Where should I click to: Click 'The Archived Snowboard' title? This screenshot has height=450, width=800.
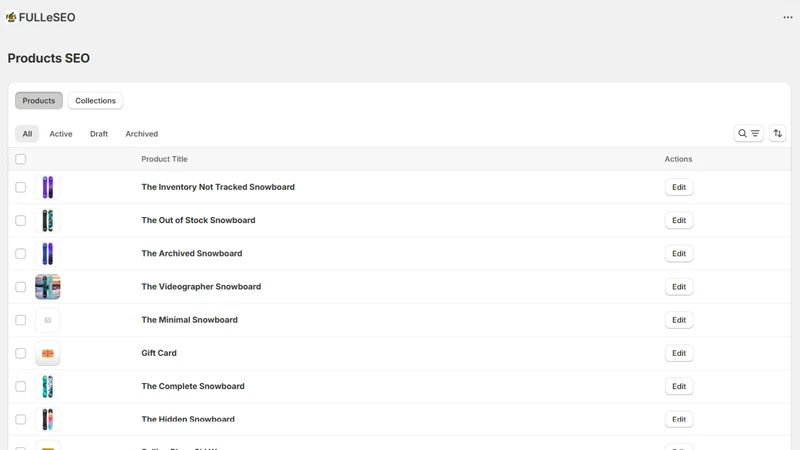pos(192,254)
